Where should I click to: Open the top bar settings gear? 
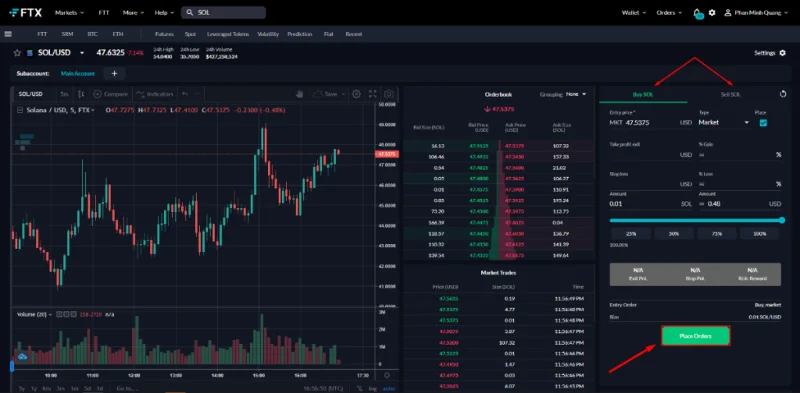tap(712, 13)
